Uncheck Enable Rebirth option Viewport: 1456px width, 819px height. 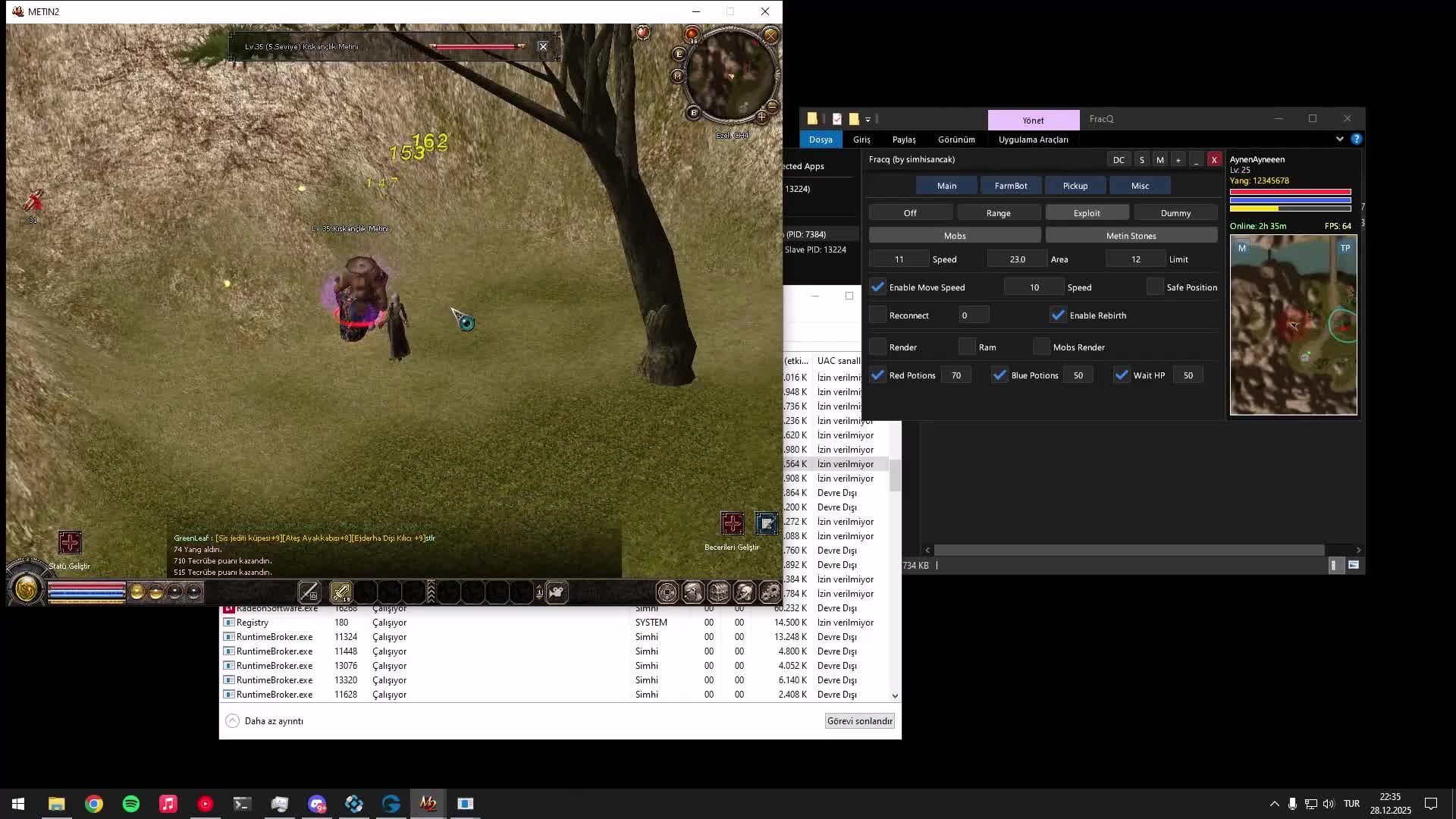click(x=1058, y=315)
